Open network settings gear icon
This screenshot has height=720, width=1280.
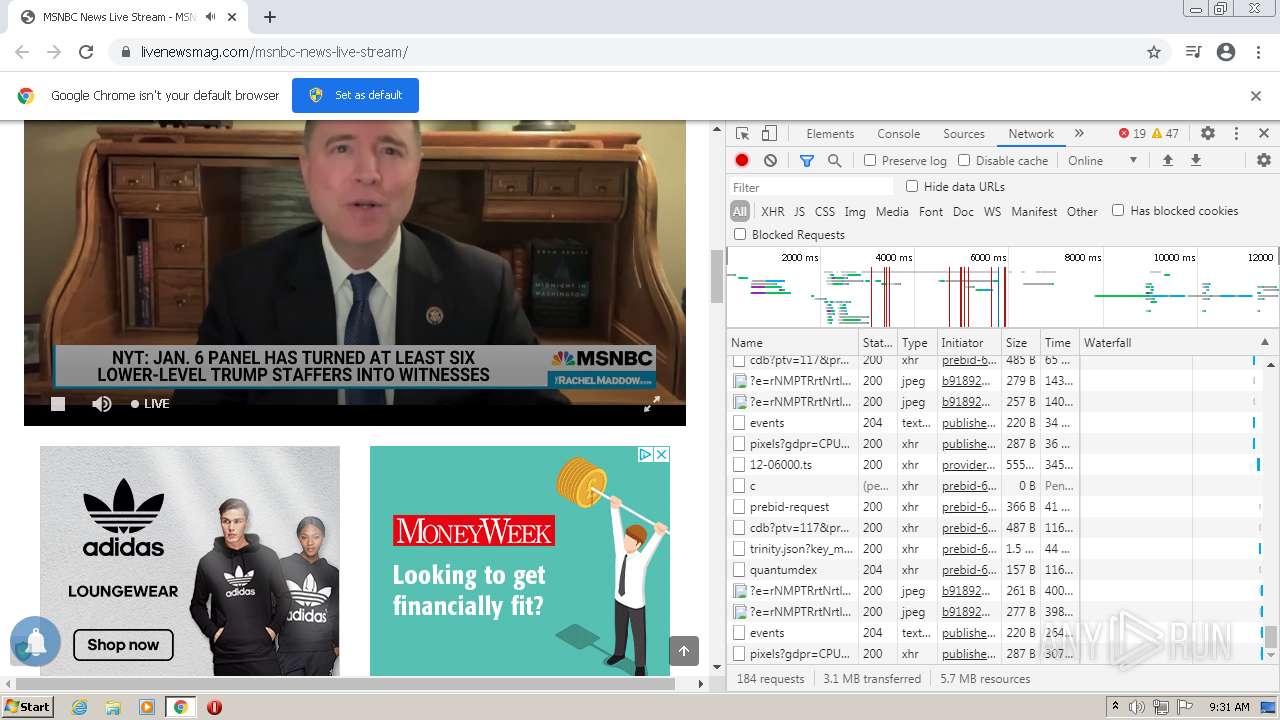[1264, 160]
